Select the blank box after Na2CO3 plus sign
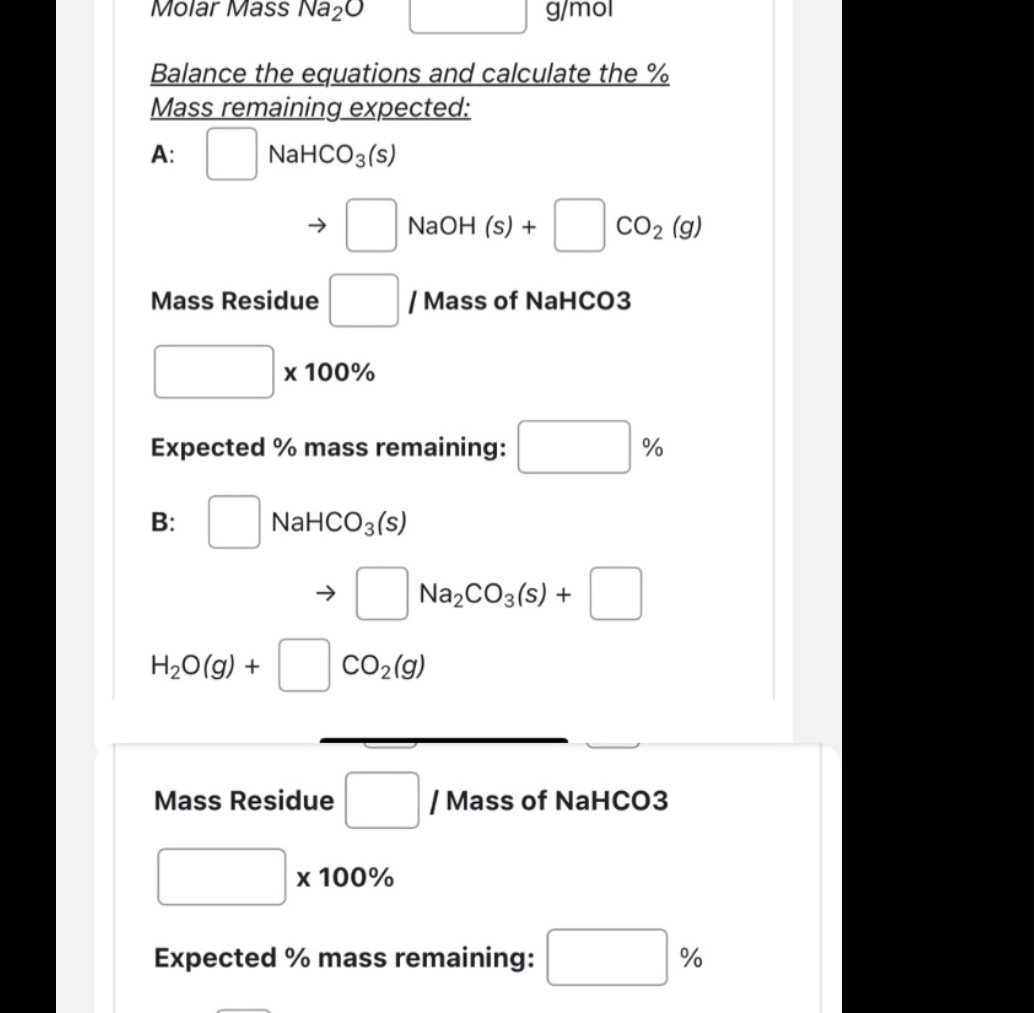 pyautogui.click(x=616, y=593)
